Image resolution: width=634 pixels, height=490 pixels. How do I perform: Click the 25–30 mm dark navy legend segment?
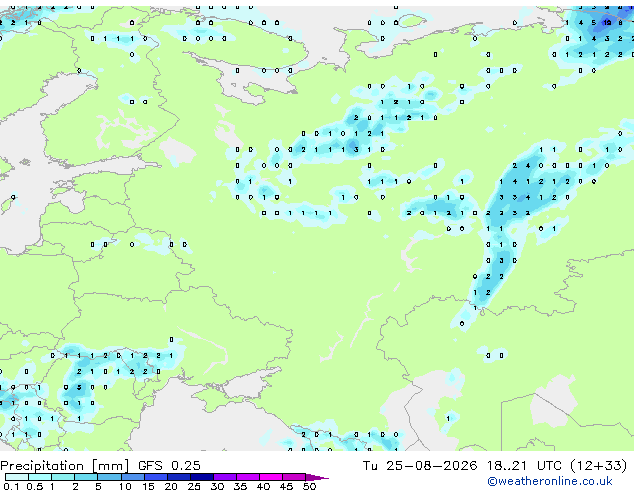(x=202, y=477)
